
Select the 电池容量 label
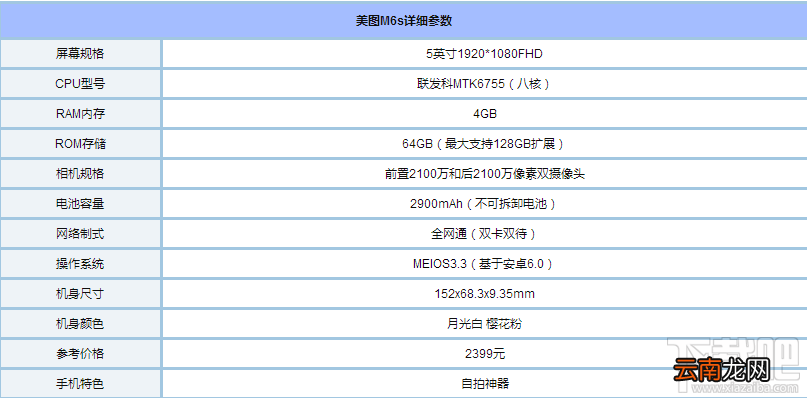tap(80, 203)
